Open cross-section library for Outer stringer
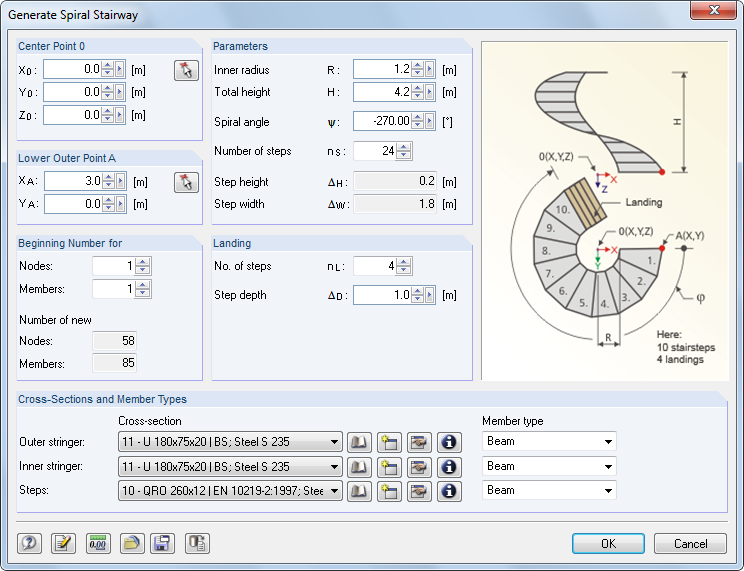This screenshot has height=571, width=744. pyautogui.click(x=359, y=442)
